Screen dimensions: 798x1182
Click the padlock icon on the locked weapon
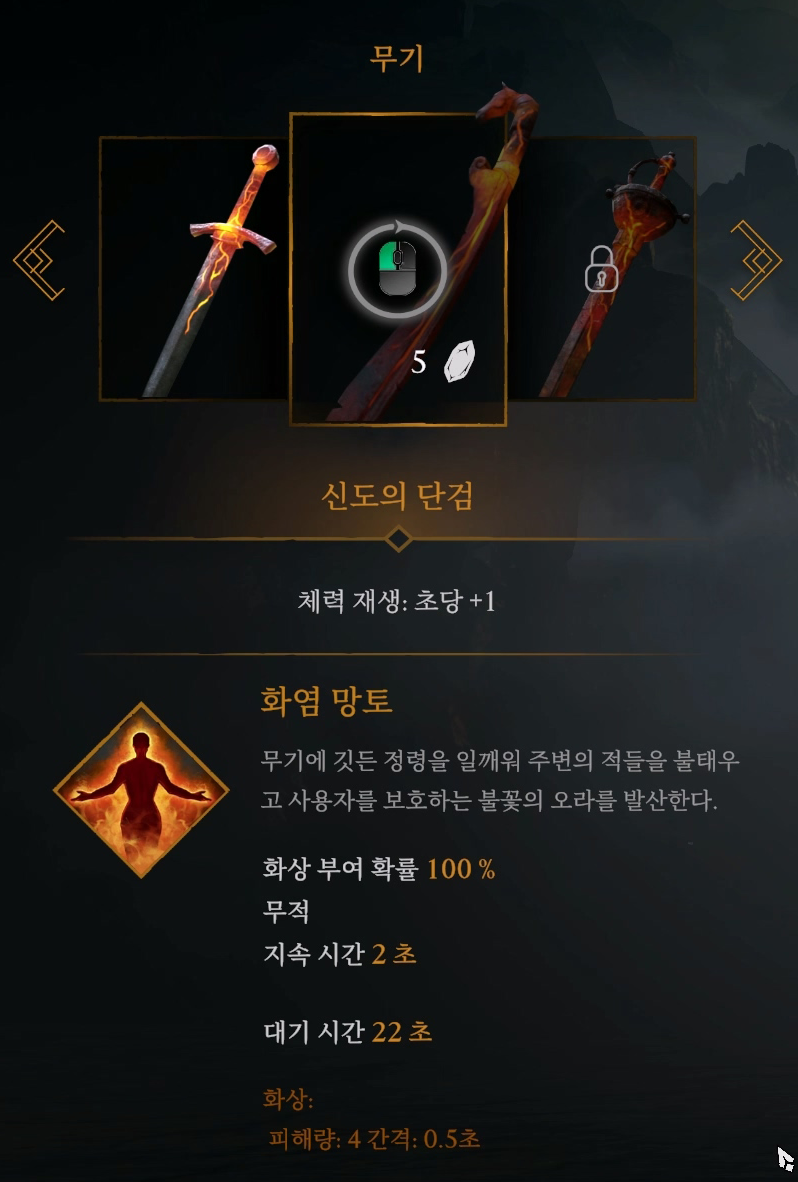(601, 269)
